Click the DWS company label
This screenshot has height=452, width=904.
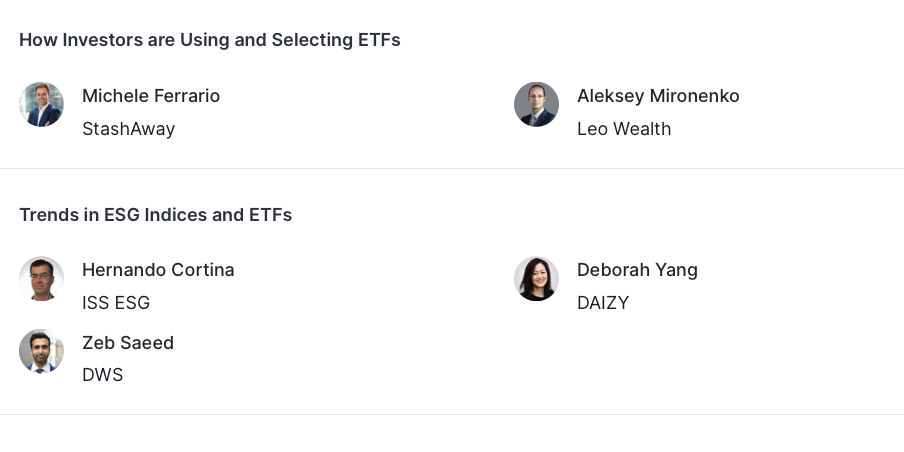pos(102,375)
